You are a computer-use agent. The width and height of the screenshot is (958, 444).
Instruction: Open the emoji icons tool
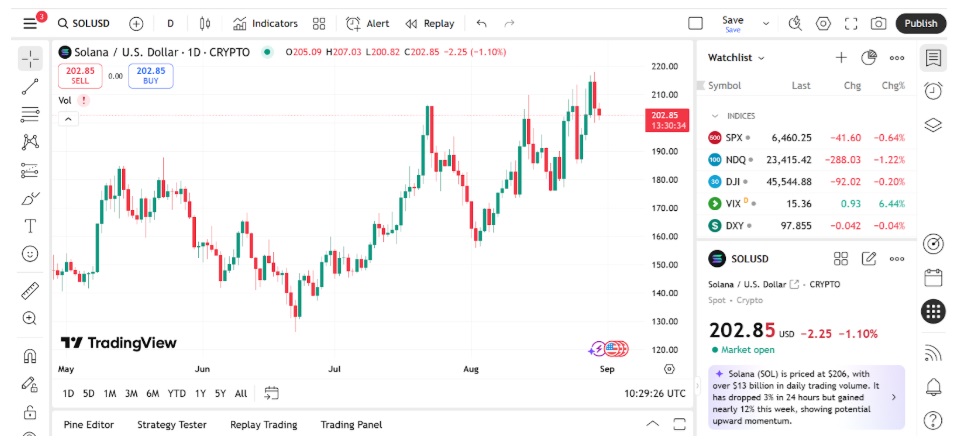click(x=30, y=253)
